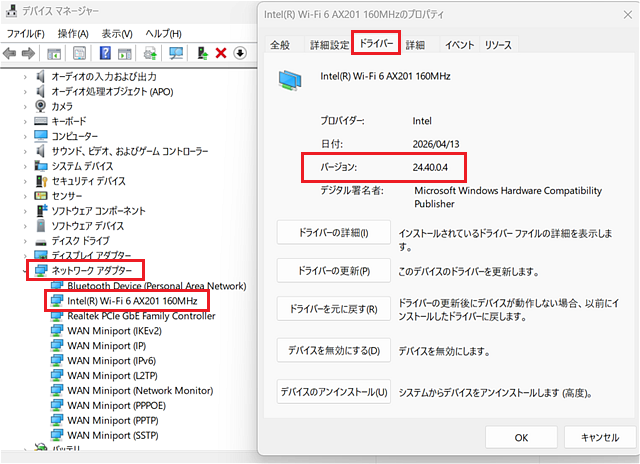Open the ヘルプ(H) menu
The height and width of the screenshot is (464, 640).
(x=163, y=33)
